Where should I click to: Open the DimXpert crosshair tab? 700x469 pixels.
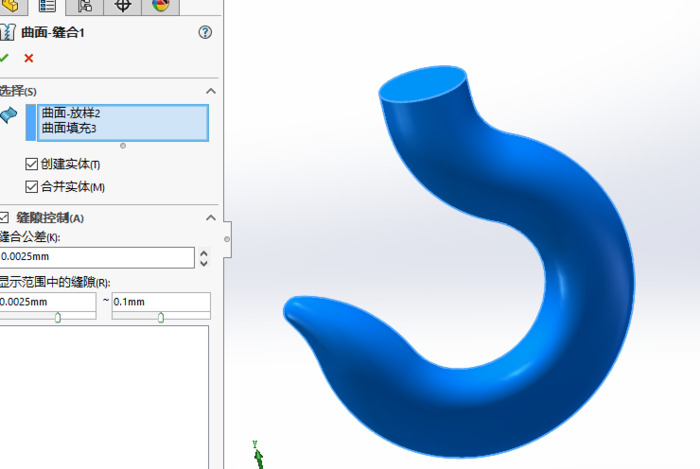(123, 6)
